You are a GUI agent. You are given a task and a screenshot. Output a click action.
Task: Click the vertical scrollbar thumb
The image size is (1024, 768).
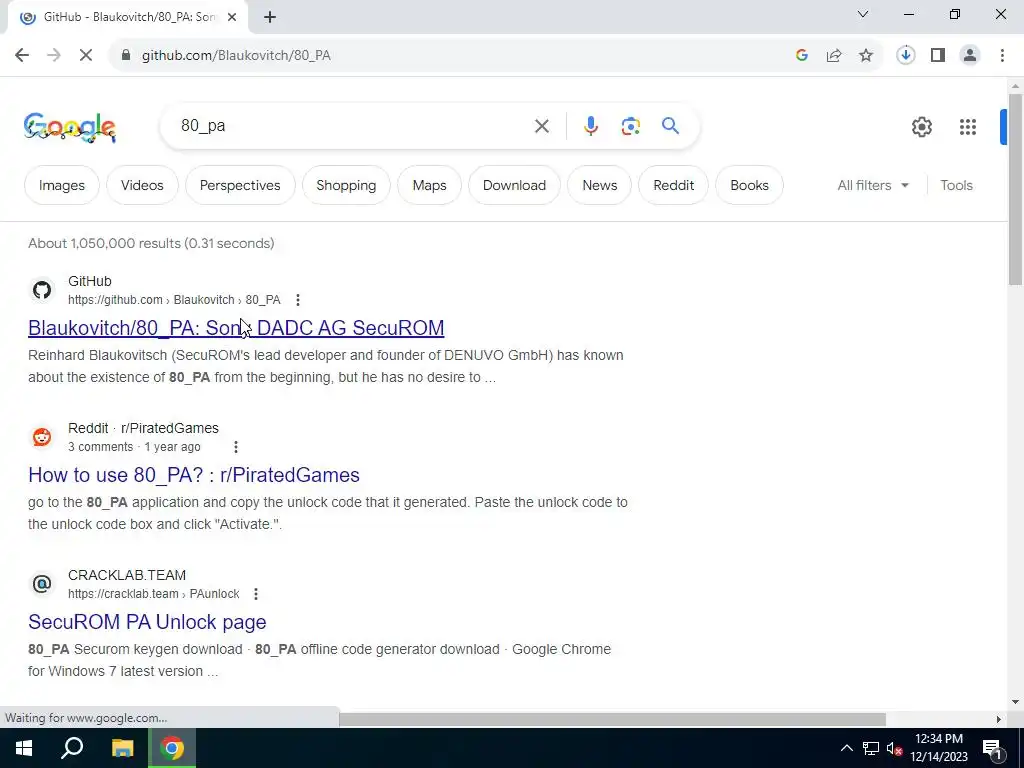tap(1015, 189)
